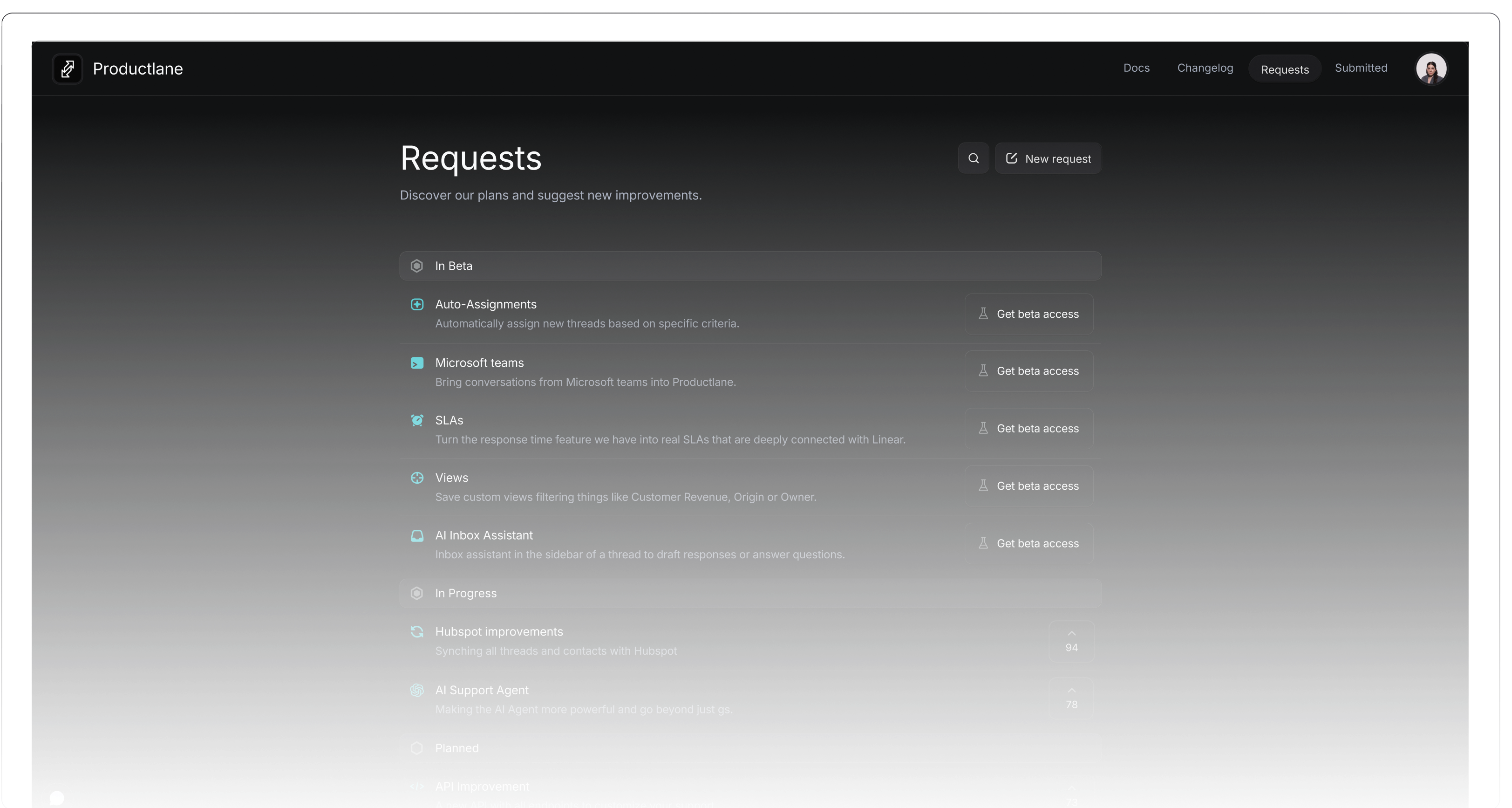
Task: Click pencil icon in New request button
Action: (x=1011, y=158)
